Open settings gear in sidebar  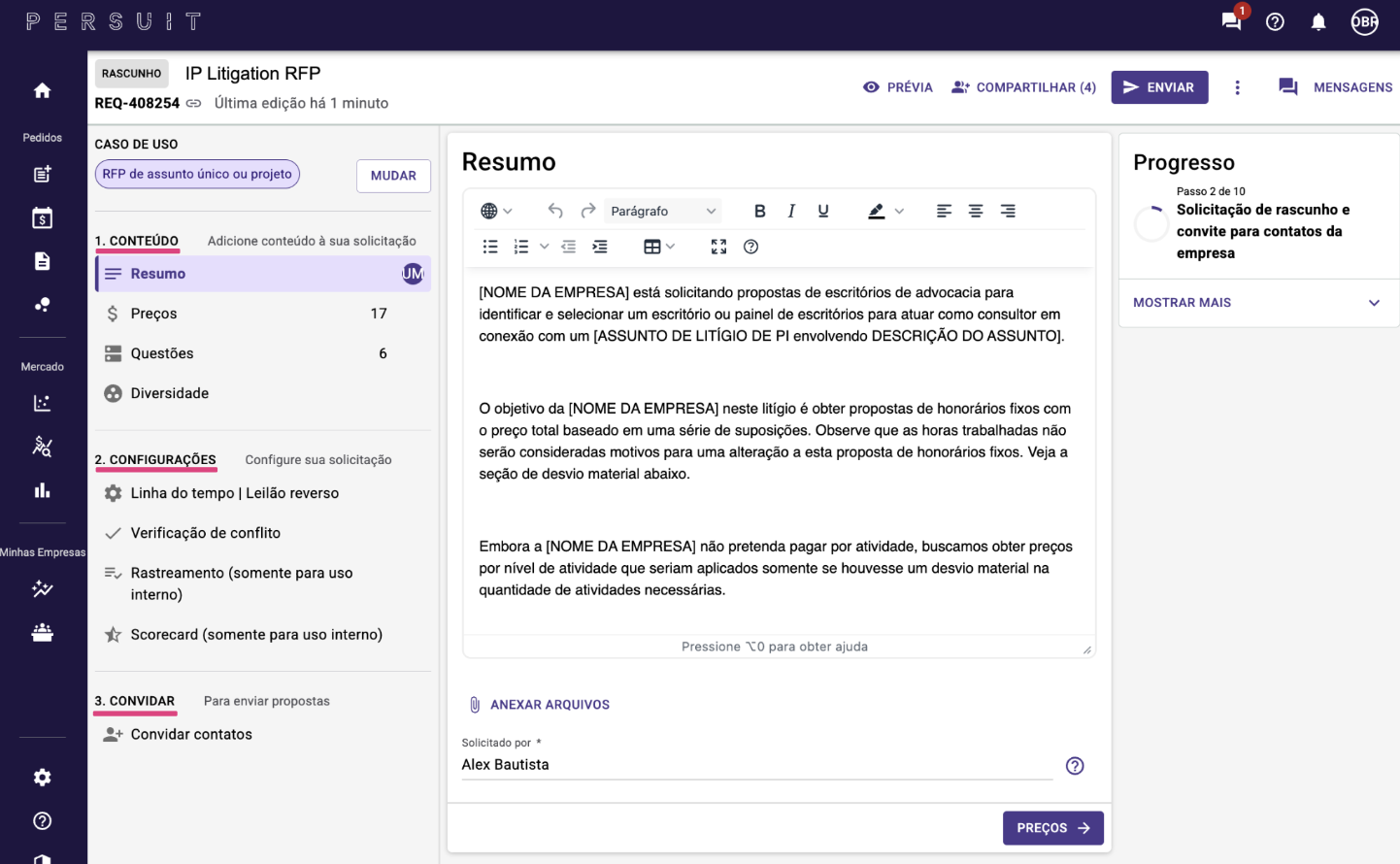(42, 778)
